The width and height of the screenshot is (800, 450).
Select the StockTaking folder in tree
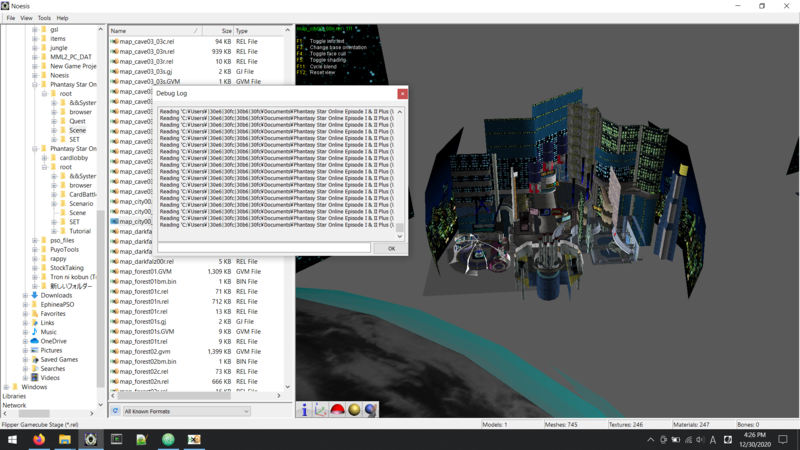(x=67, y=268)
